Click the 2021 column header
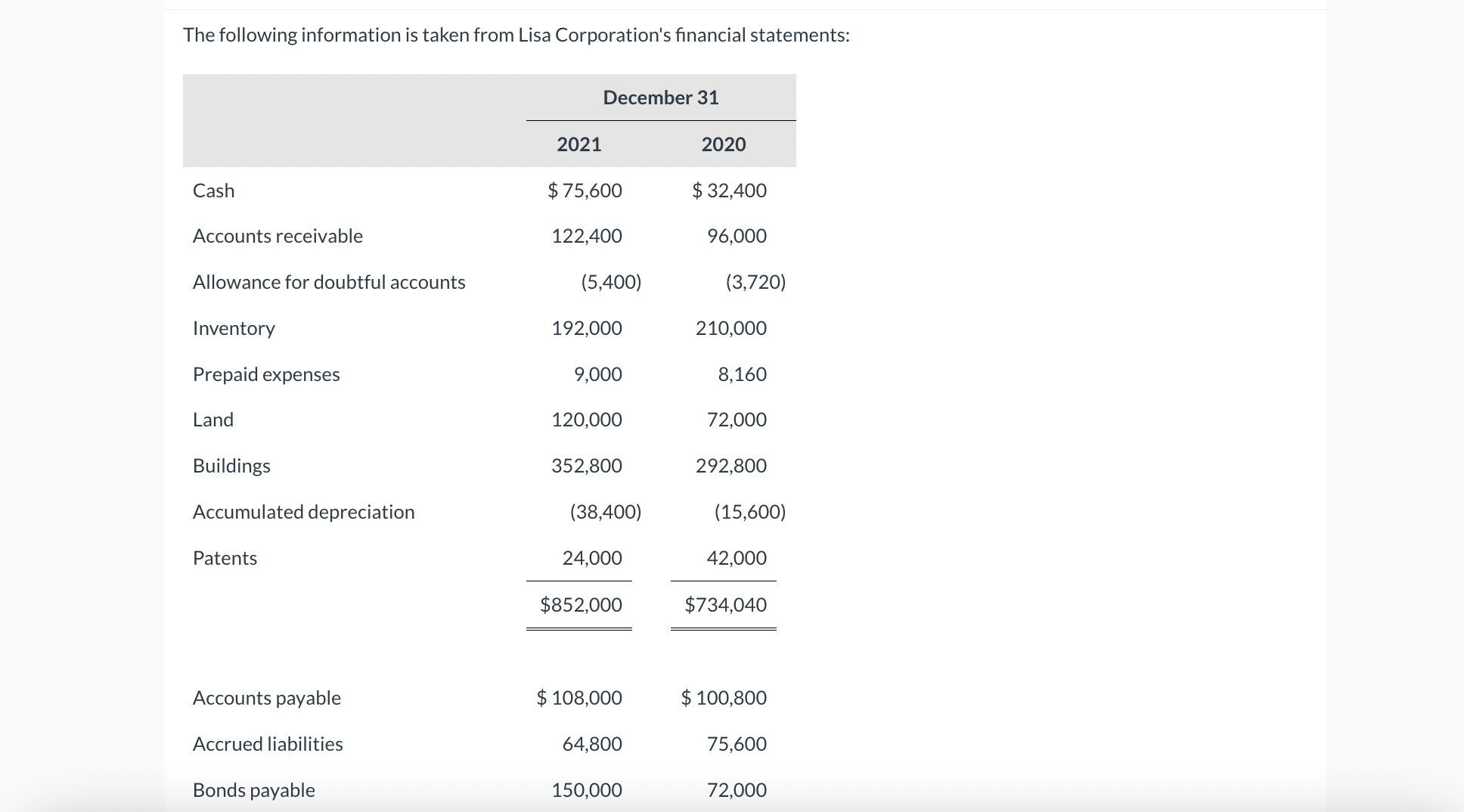Viewport: 1464px width, 812px height. click(x=579, y=144)
